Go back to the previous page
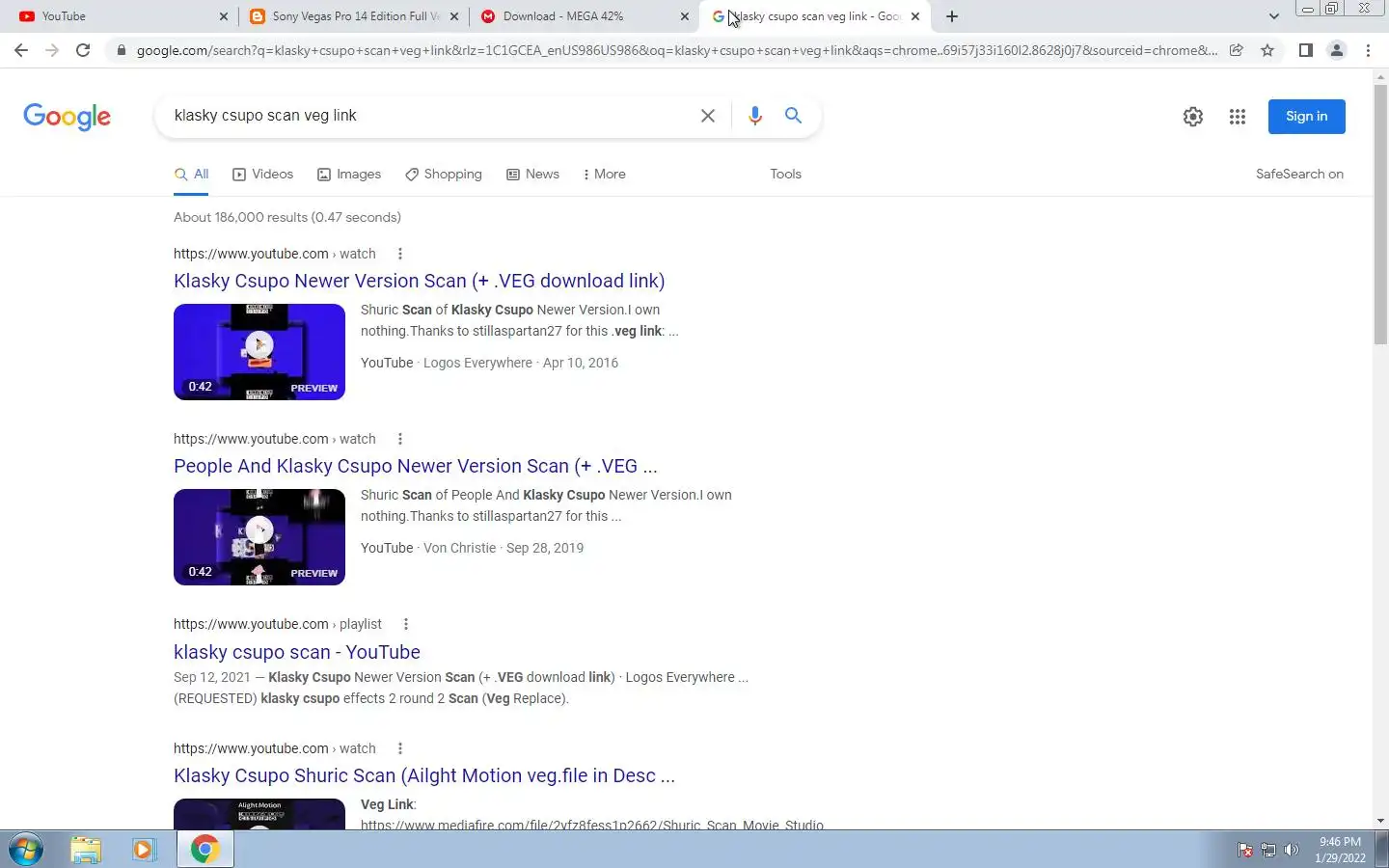This screenshot has height=868, width=1389. point(21,50)
